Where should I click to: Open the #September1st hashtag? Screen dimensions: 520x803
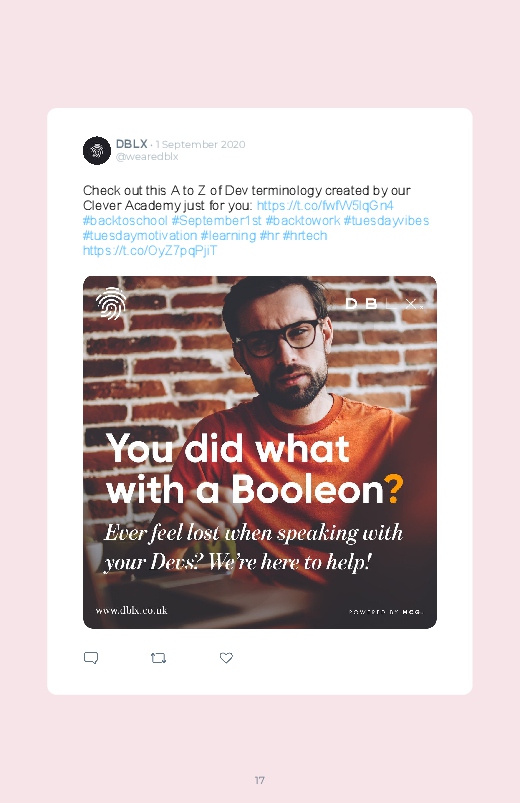(x=216, y=221)
